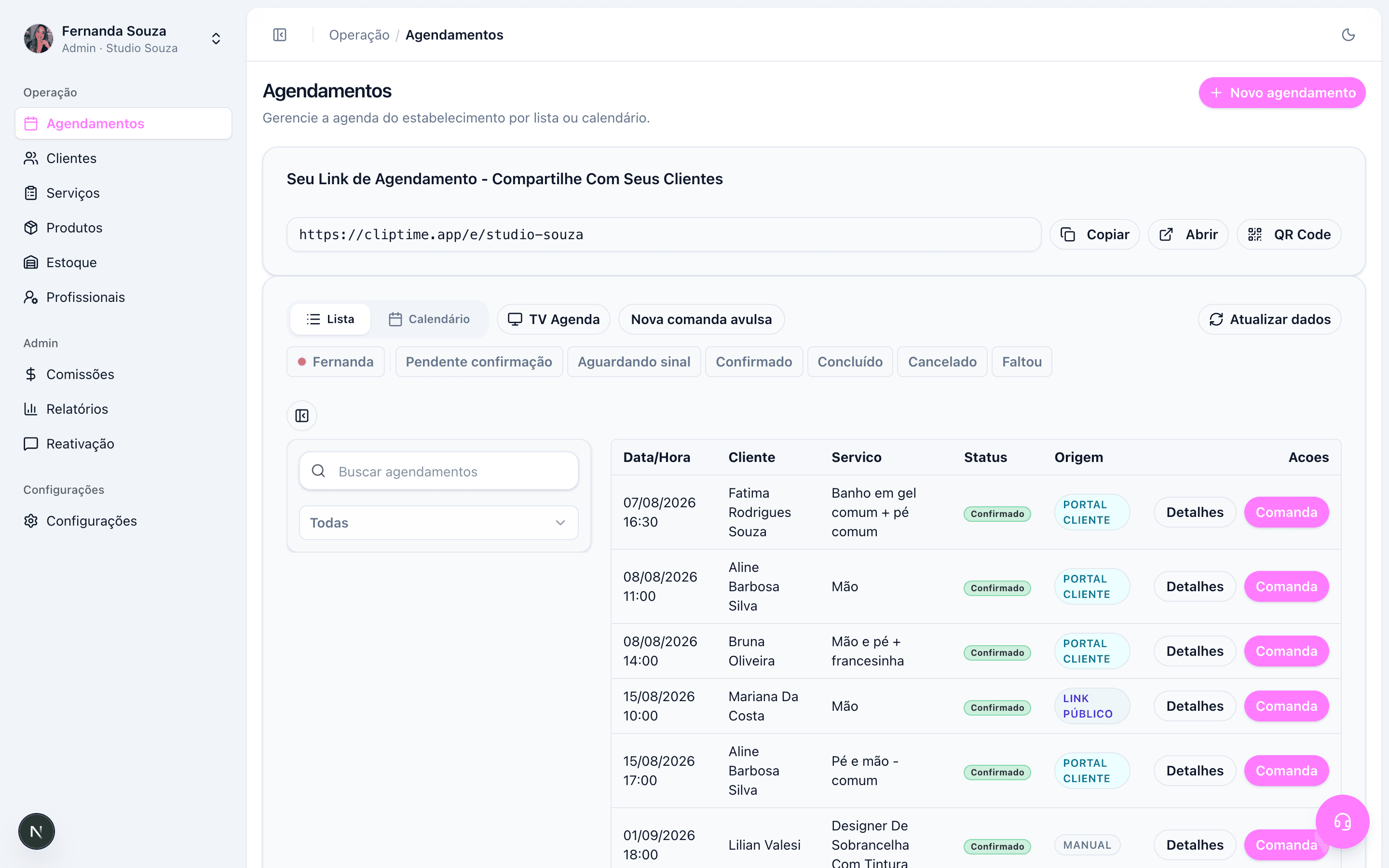Click the magnifier icon in search box

click(x=318, y=471)
